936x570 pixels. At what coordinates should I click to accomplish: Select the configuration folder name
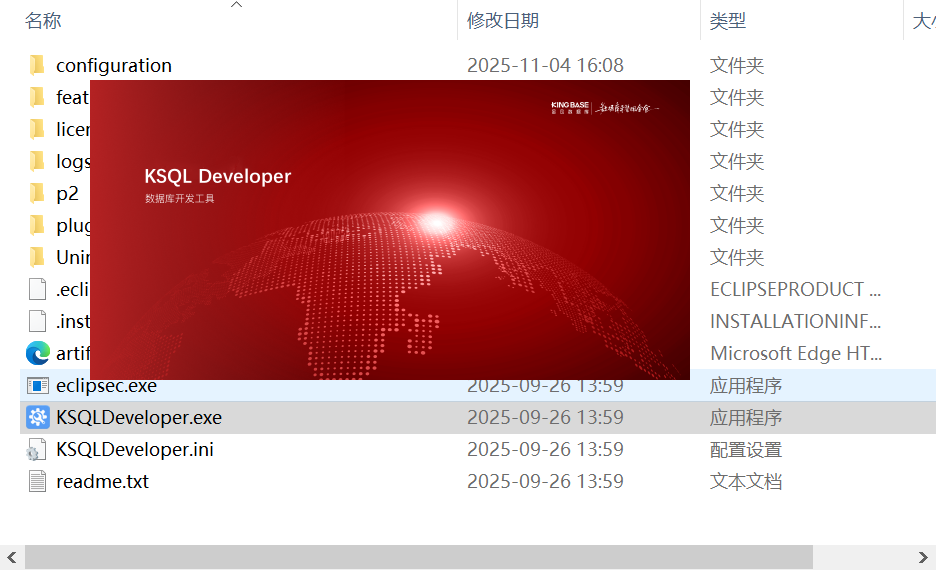point(114,65)
